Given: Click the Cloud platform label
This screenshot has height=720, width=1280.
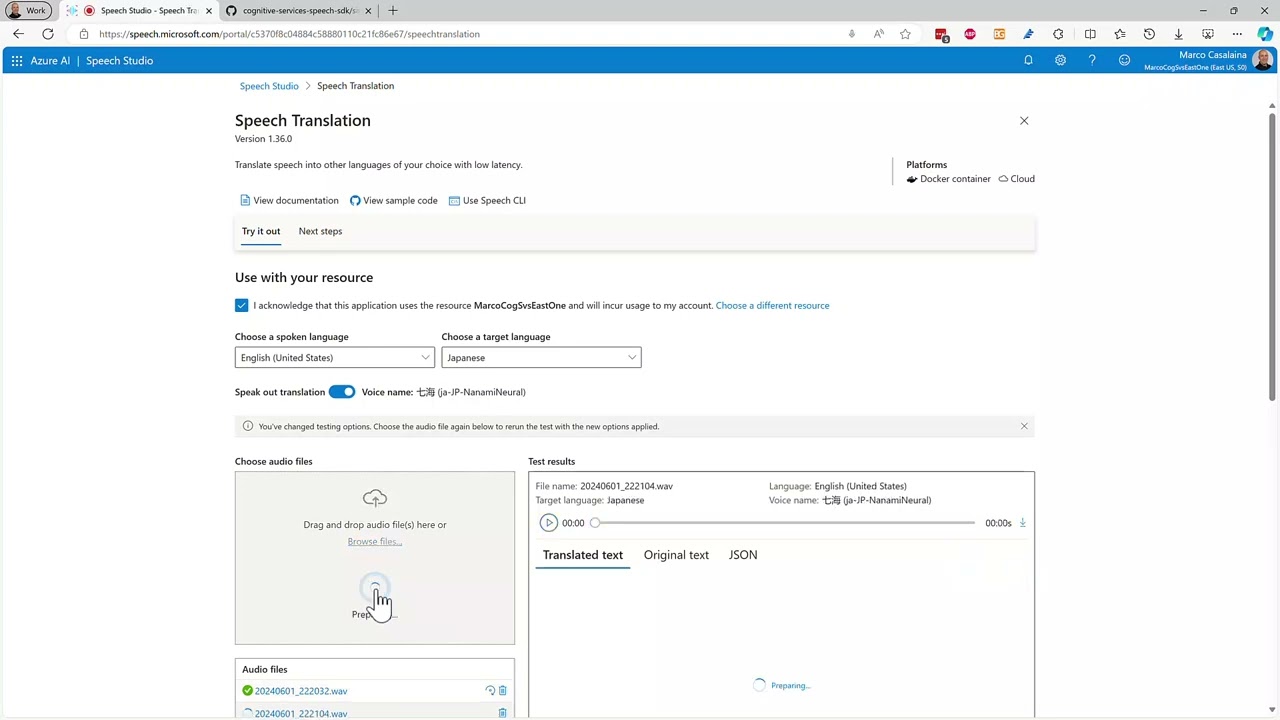Looking at the screenshot, I should pyautogui.click(x=1016, y=179).
